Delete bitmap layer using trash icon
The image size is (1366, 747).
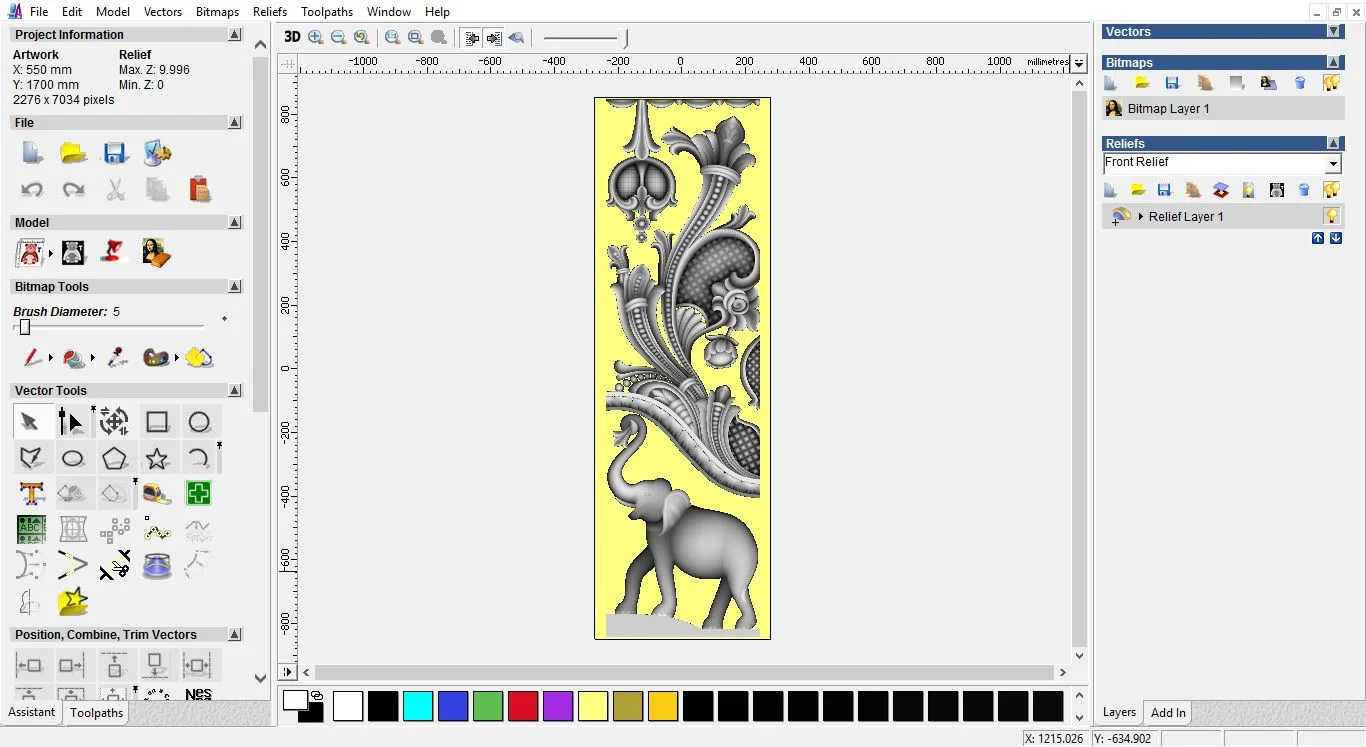pos(1300,83)
